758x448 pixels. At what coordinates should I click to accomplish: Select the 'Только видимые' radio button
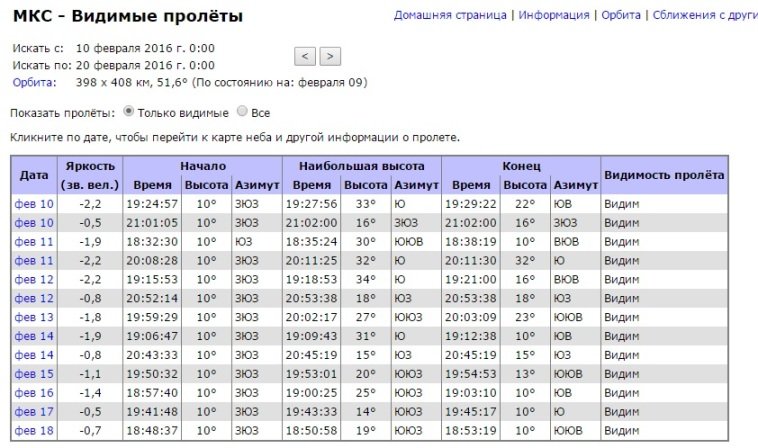pos(128,111)
